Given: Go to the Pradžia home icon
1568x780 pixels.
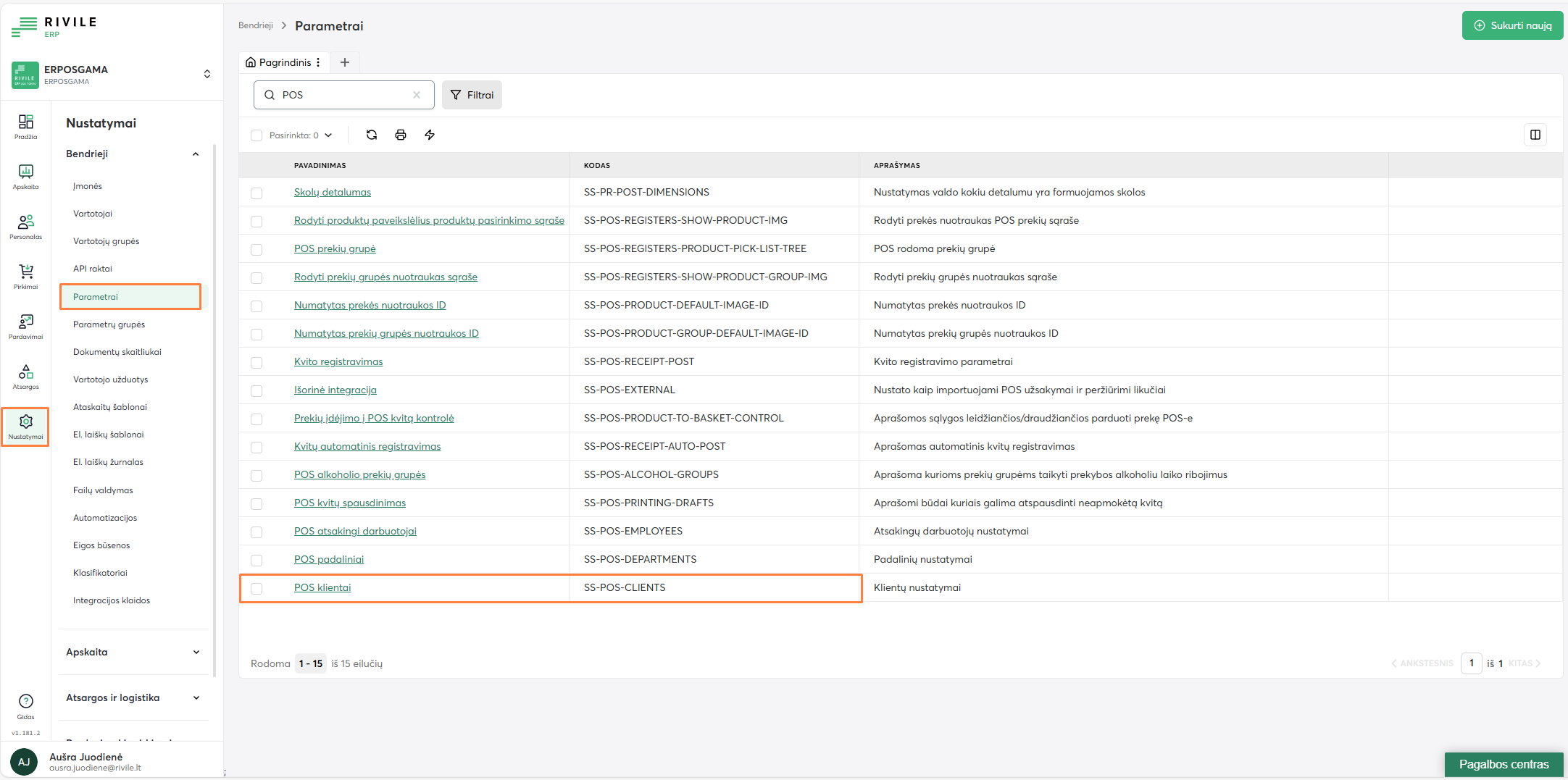Looking at the screenshot, I should pyautogui.click(x=26, y=127).
